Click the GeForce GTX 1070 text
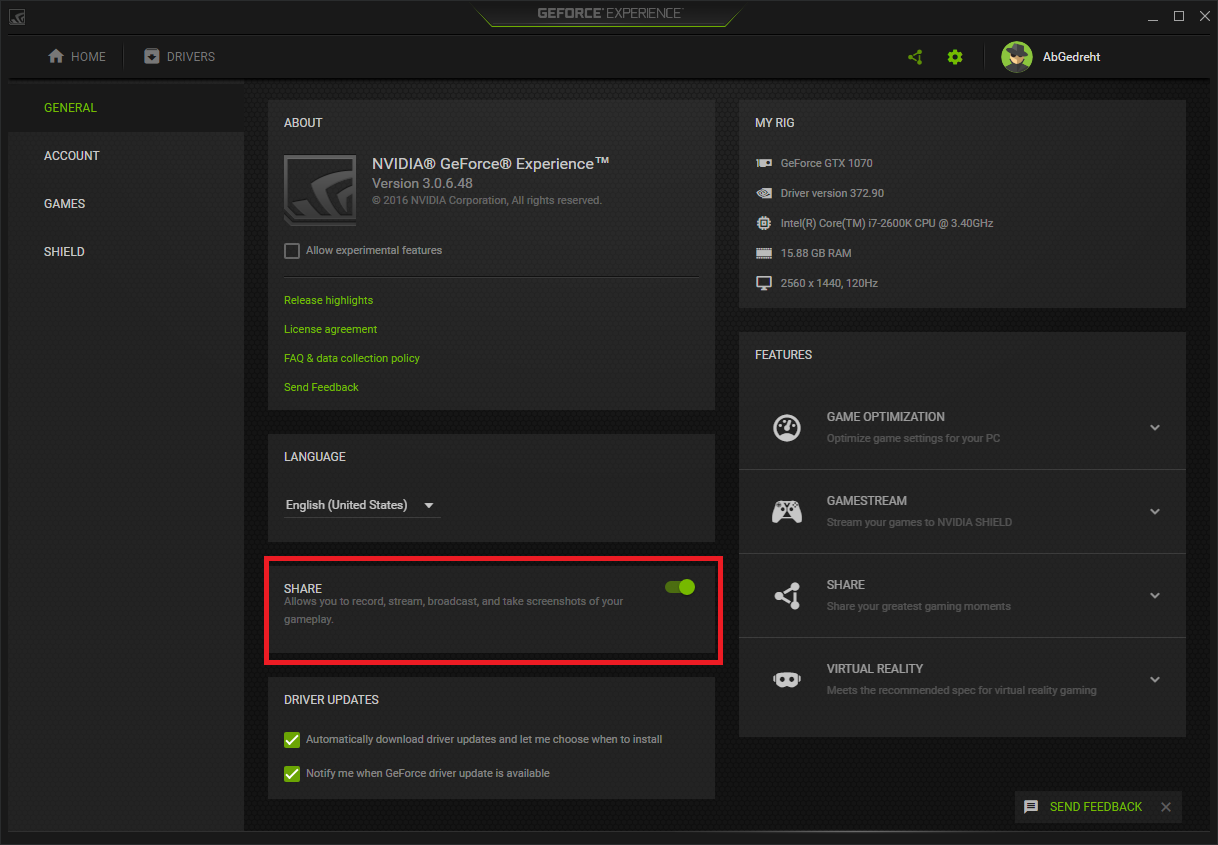Screen dimensions: 1218x845 [x=827, y=163]
